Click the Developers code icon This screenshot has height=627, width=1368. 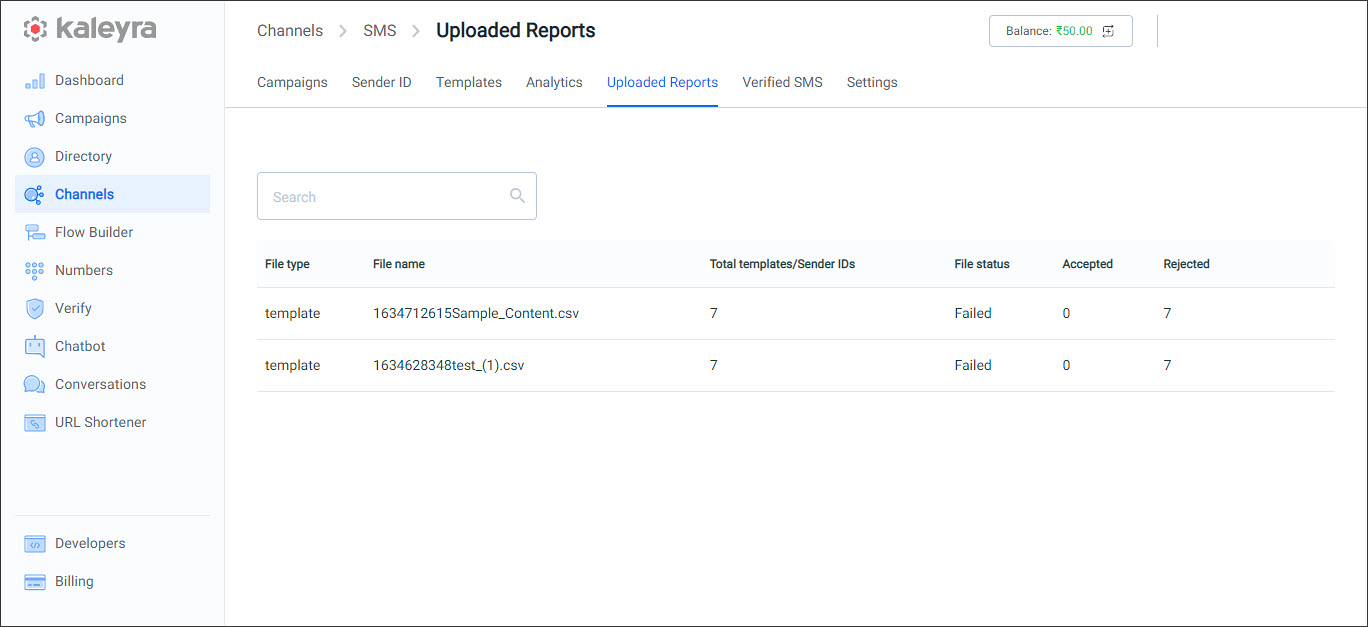coord(35,544)
